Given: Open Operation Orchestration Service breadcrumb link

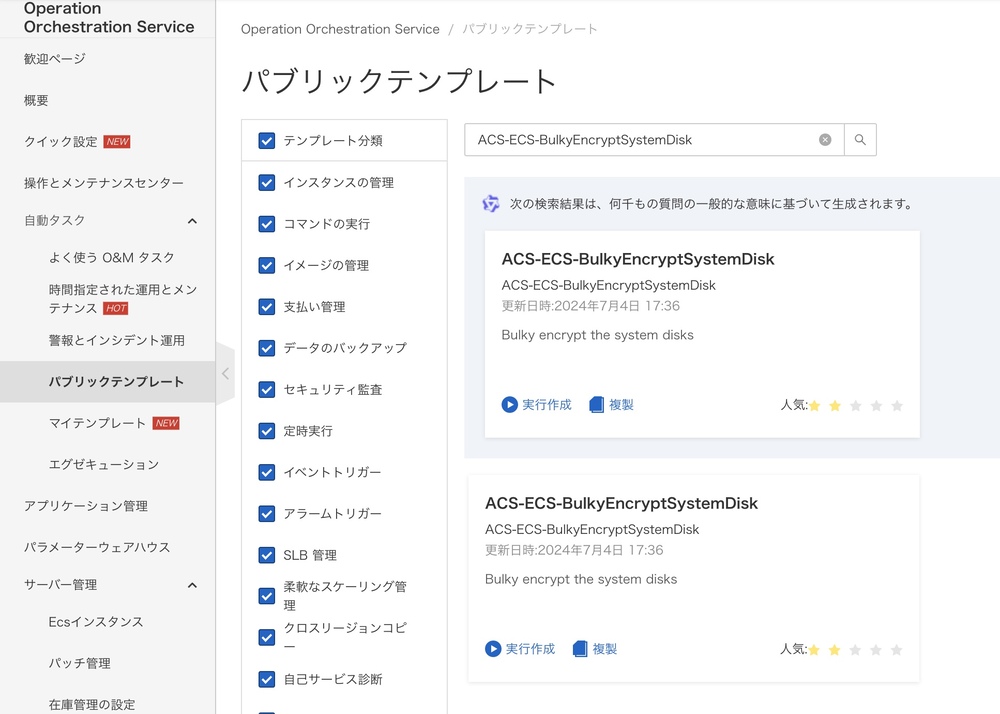Looking at the screenshot, I should tap(340, 29).
